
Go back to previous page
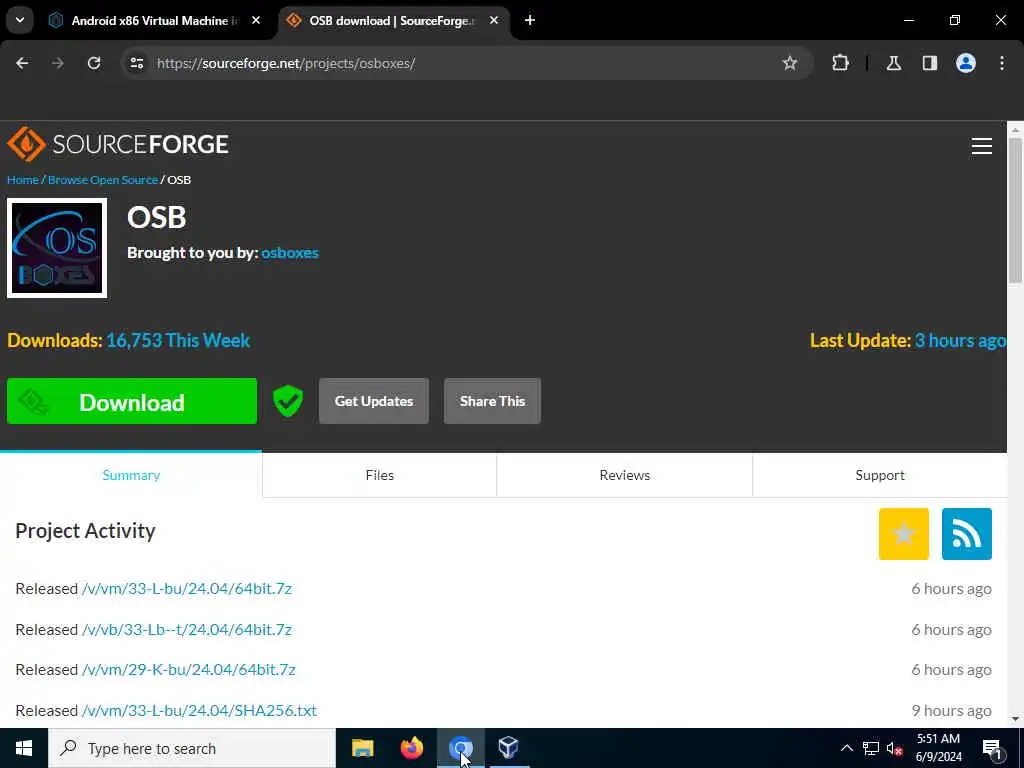22,63
